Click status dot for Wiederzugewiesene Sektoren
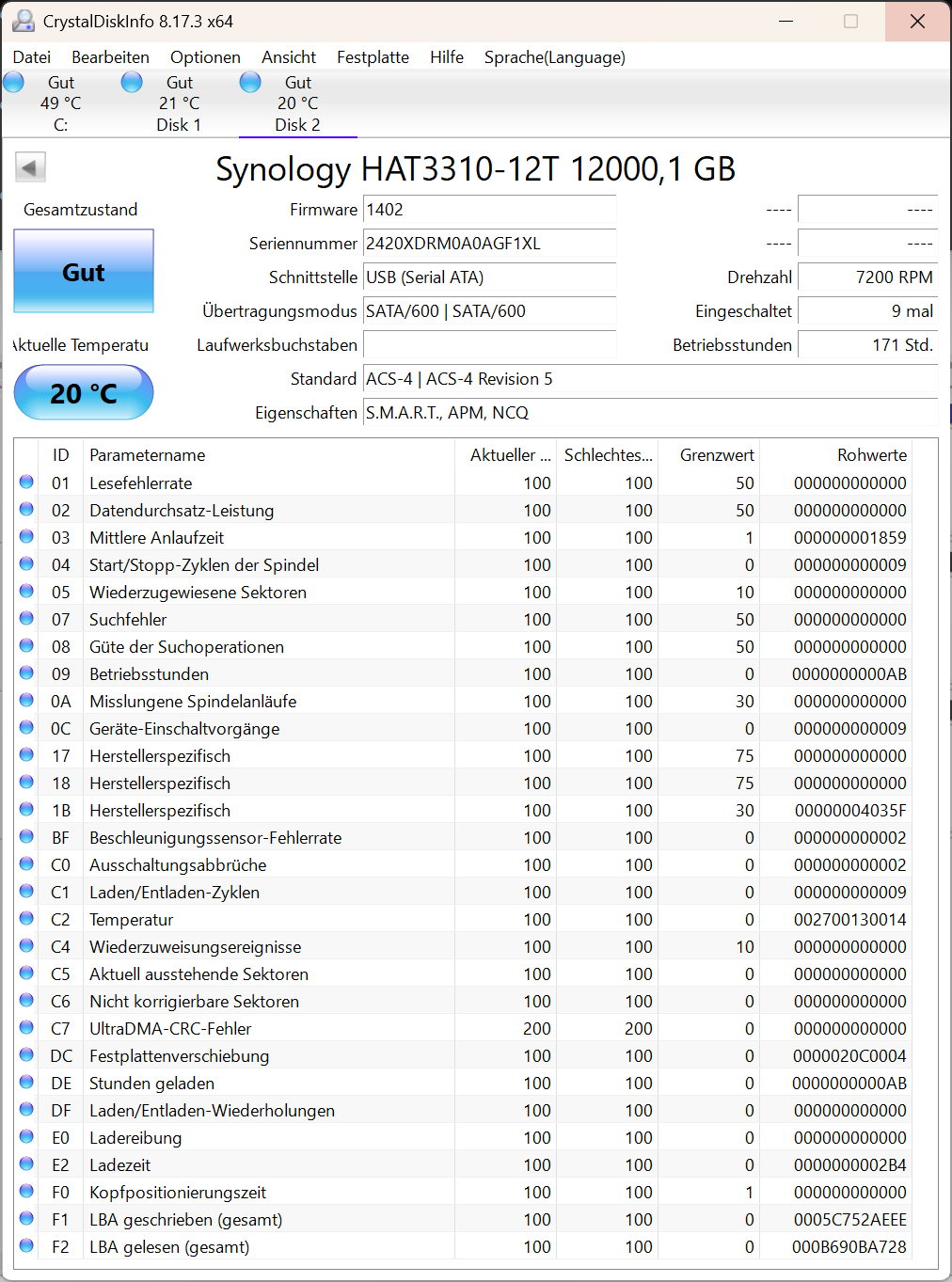The width and height of the screenshot is (952, 1282). (x=26, y=591)
